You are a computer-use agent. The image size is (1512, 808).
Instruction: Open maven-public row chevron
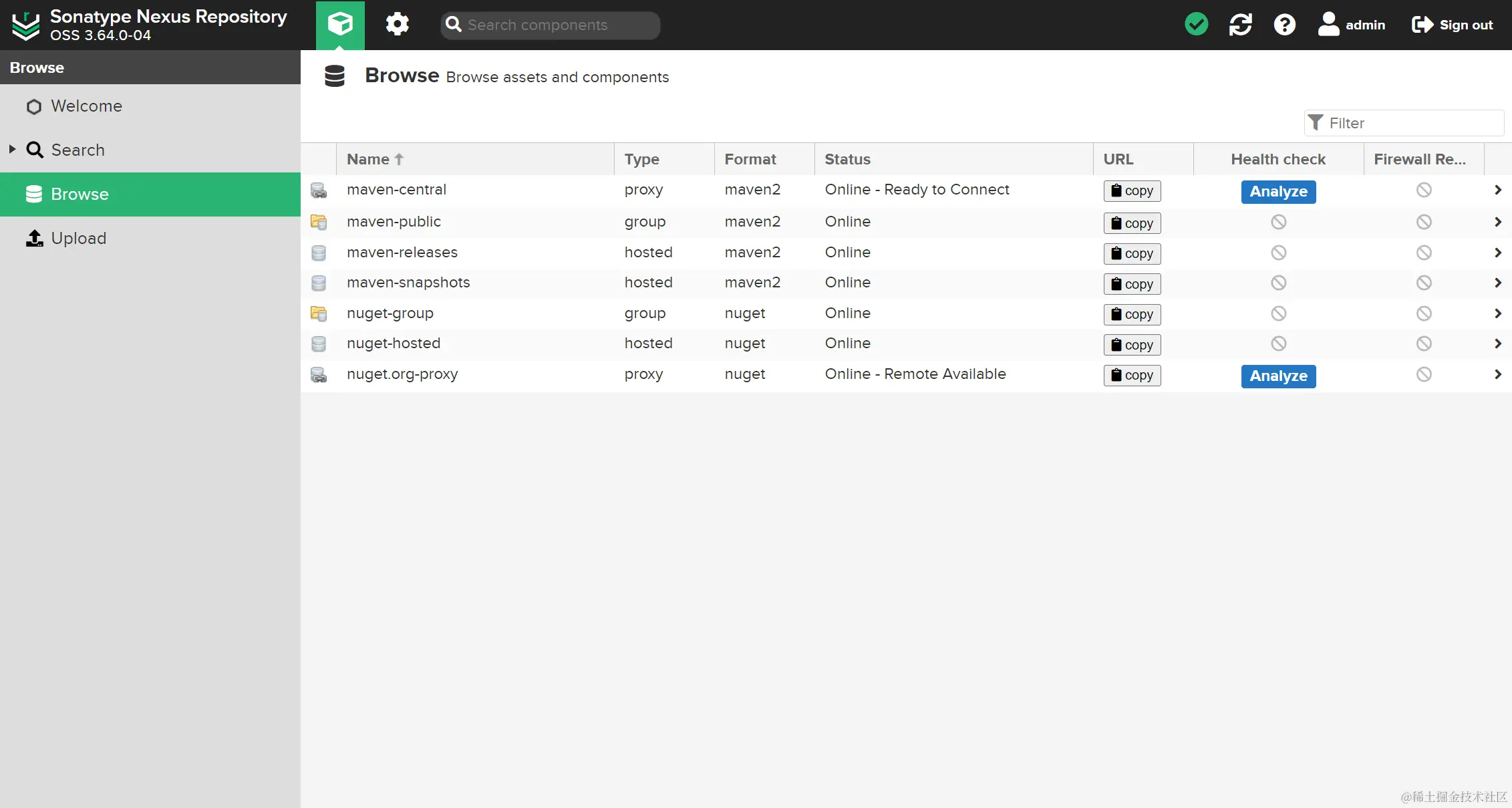1497,222
